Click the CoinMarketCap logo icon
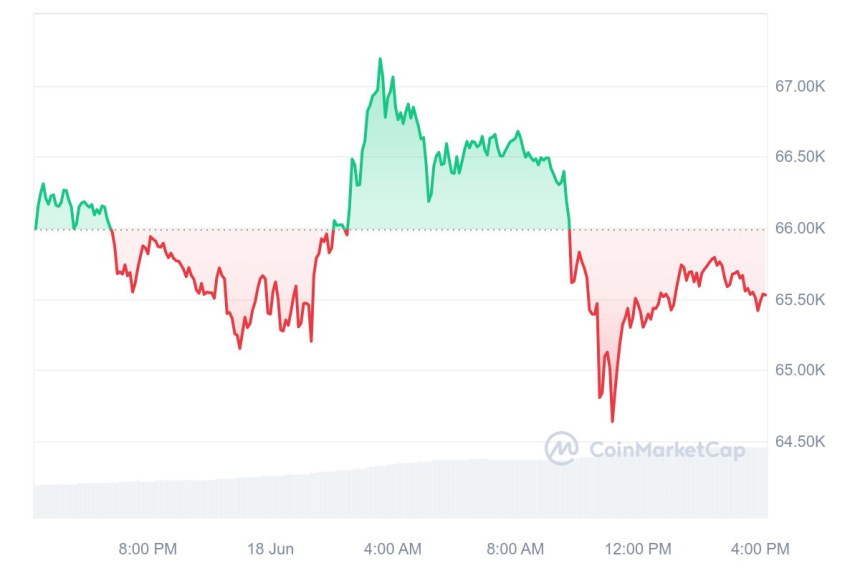 [x=561, y=448]
